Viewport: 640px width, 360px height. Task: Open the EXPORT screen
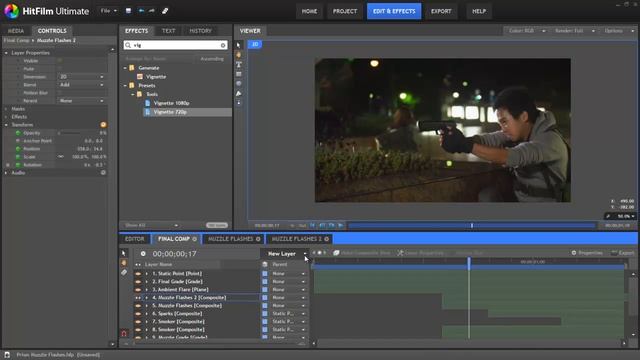pos(441,11)
